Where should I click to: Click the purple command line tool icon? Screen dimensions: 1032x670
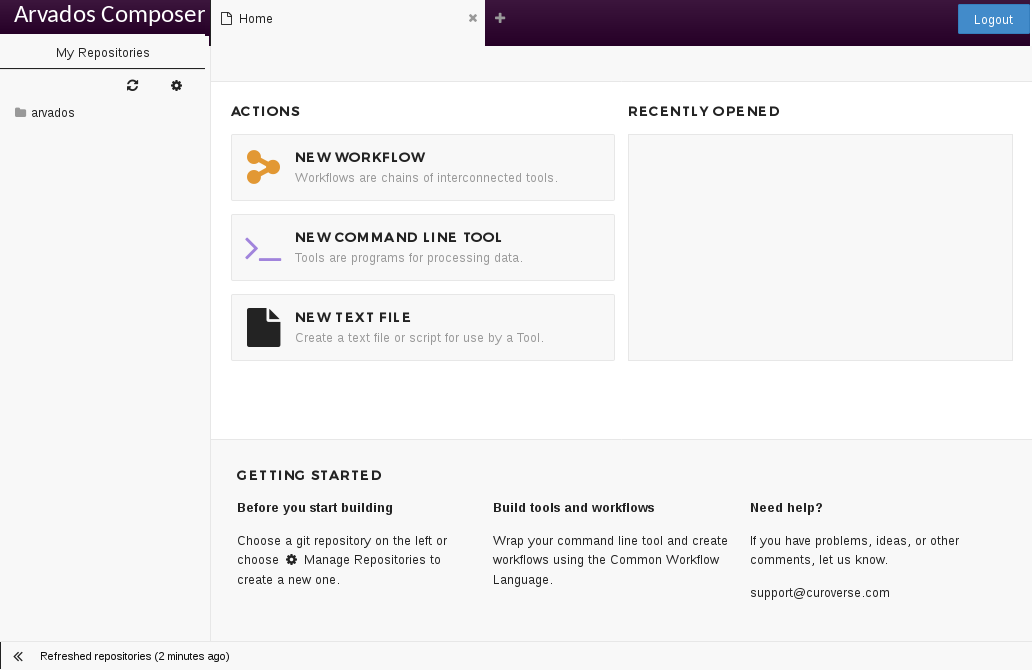pos(263,248)
